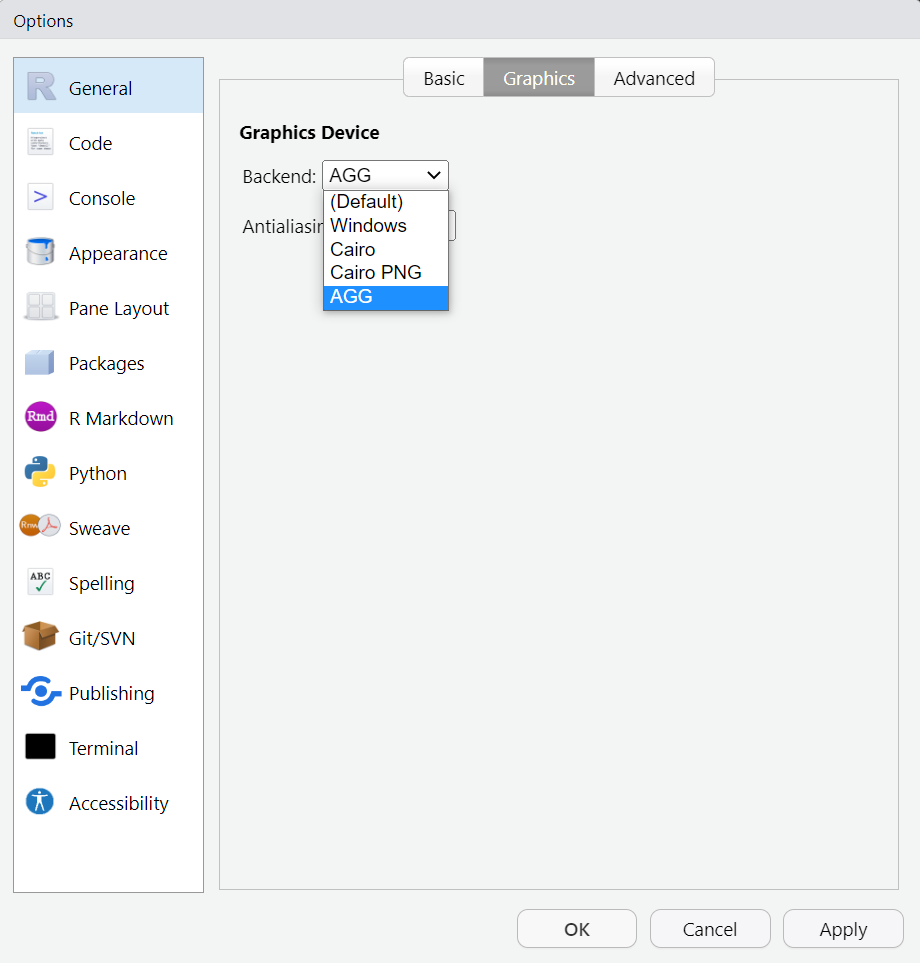Pick the (Default) backend option
The width and height of the screenshot is (920, 963).
(366, 202)
